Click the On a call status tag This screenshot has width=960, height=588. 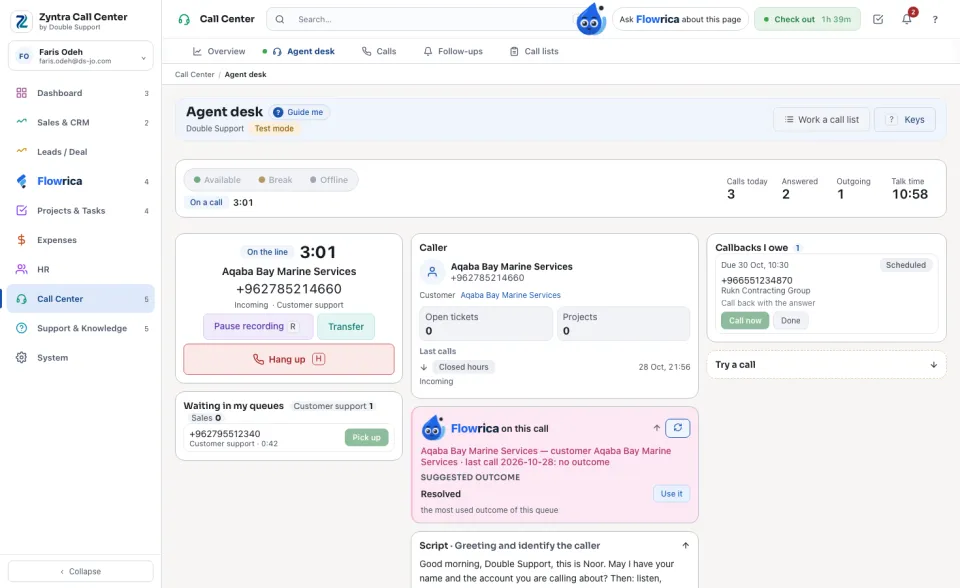click(x=206, y=202)
